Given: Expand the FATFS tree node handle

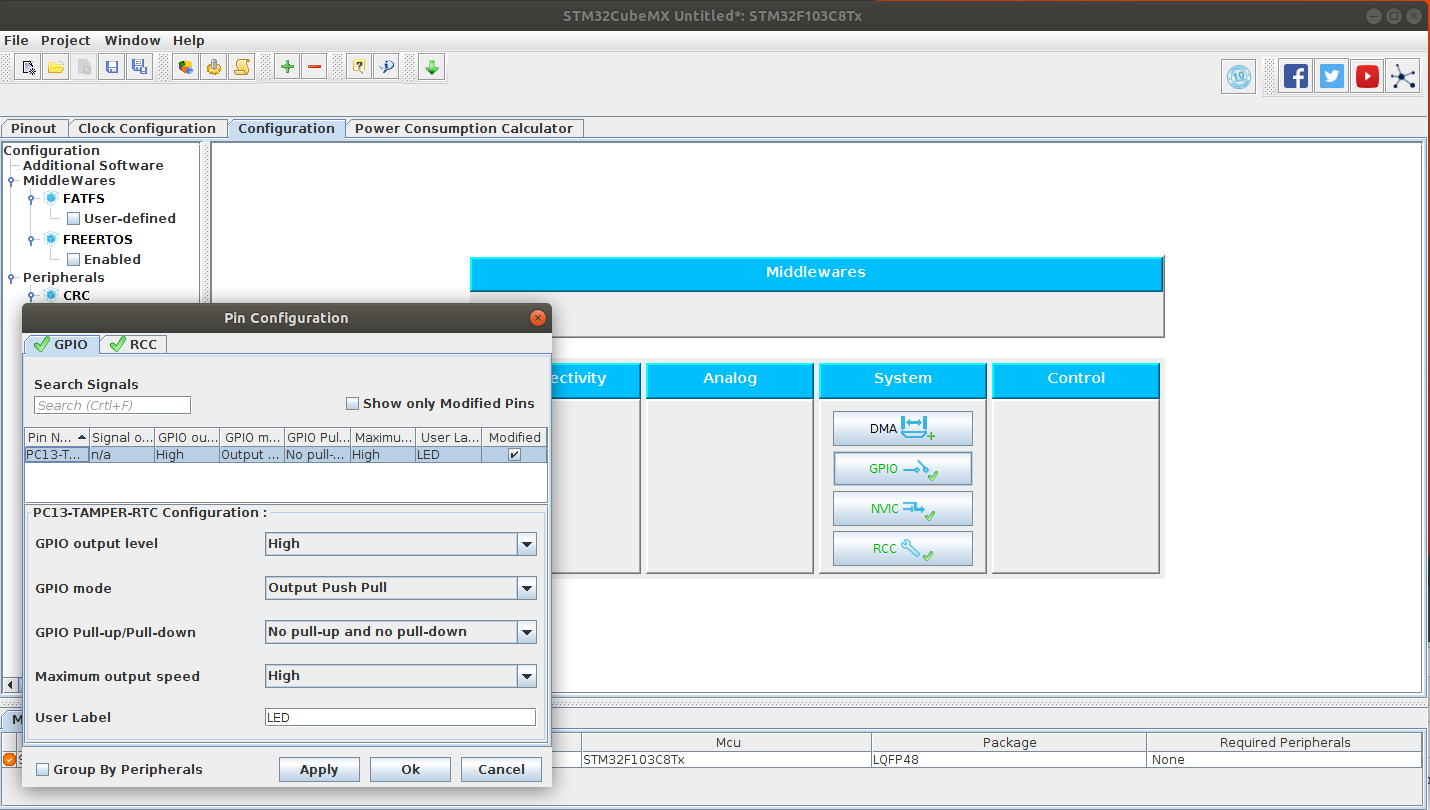Looking at the screenshot, I should click(32, 199).
